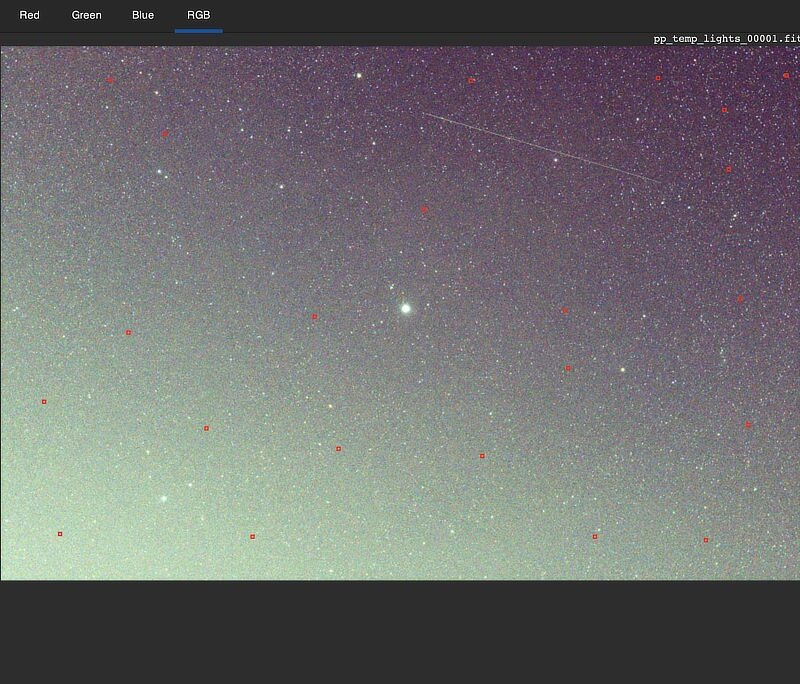Click the brightest star at image center
Image resolution: width=800 pixels, height=684 pixels.
(x=406, y=308)
